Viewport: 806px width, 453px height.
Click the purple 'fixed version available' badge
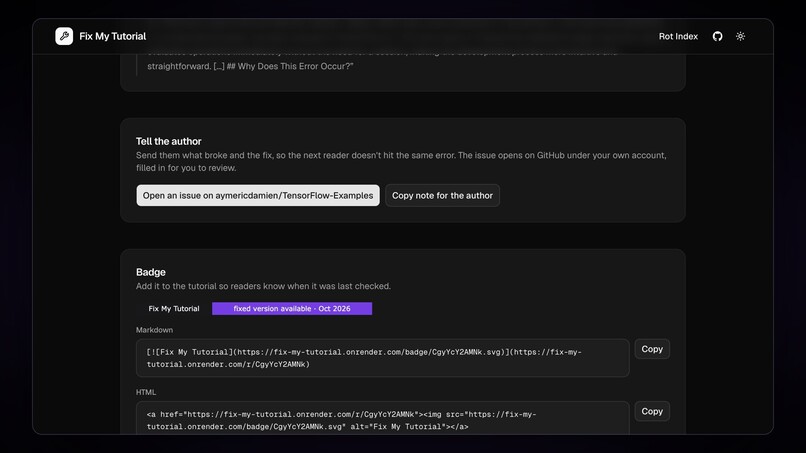292,309
